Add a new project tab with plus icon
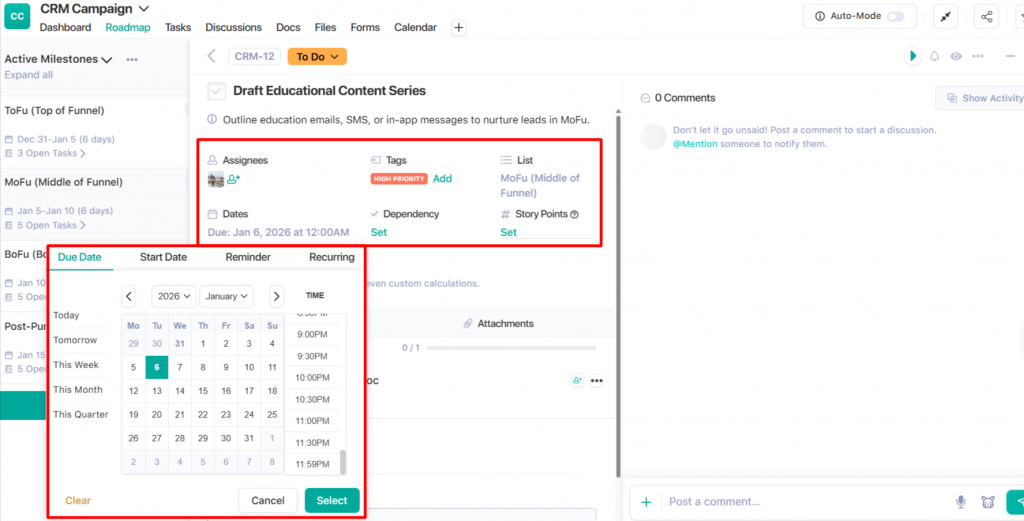Viewport: 1024px width, 521px height. point(459,27)
